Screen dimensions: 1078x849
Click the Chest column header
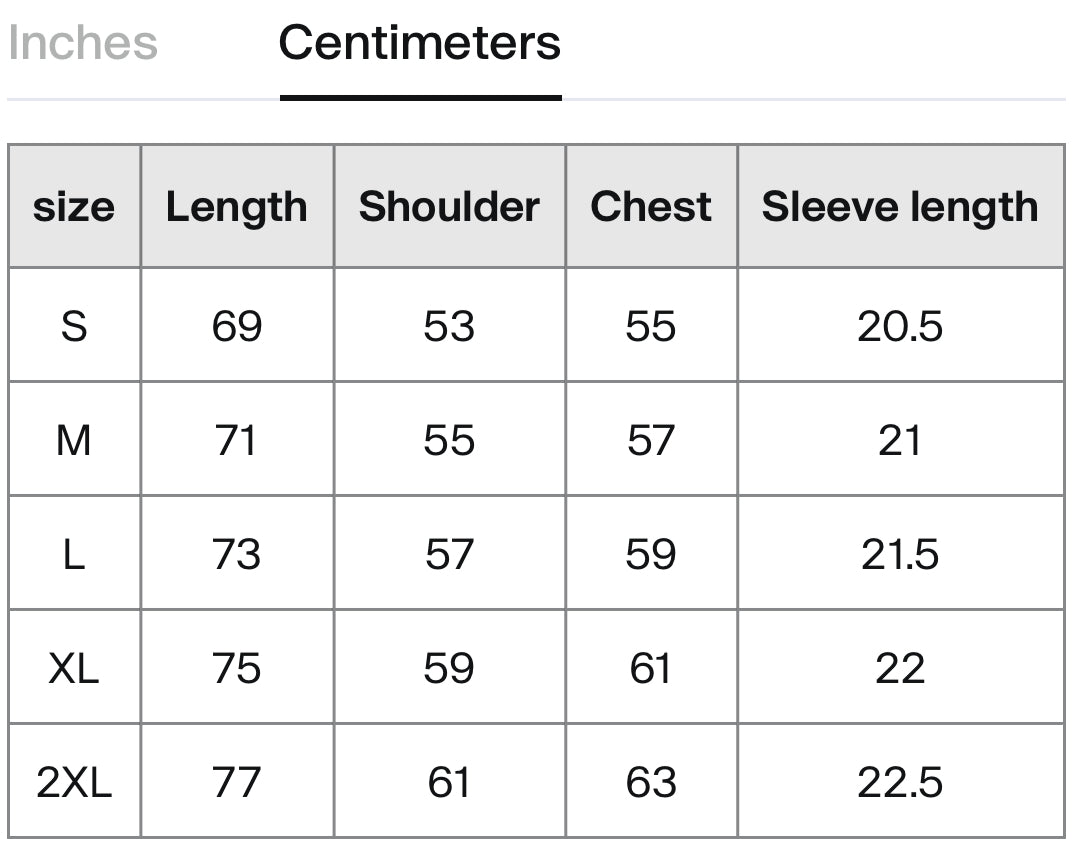(x=651, y=207)
